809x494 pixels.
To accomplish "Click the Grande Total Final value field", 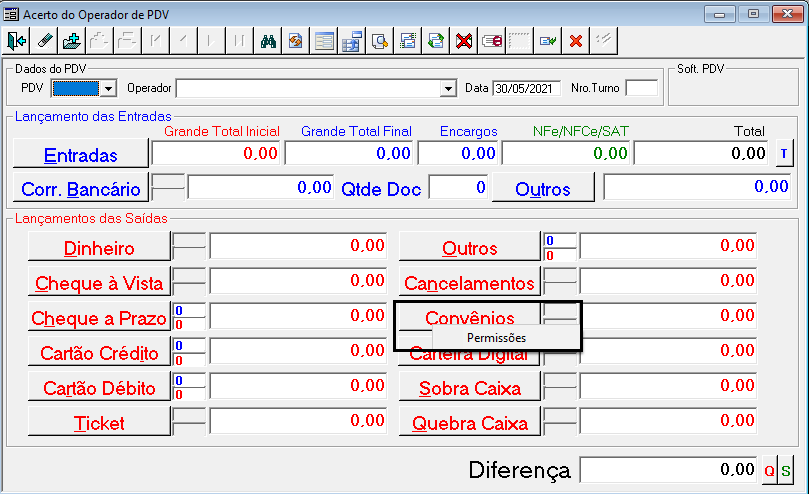I will [x=349, y=153].
